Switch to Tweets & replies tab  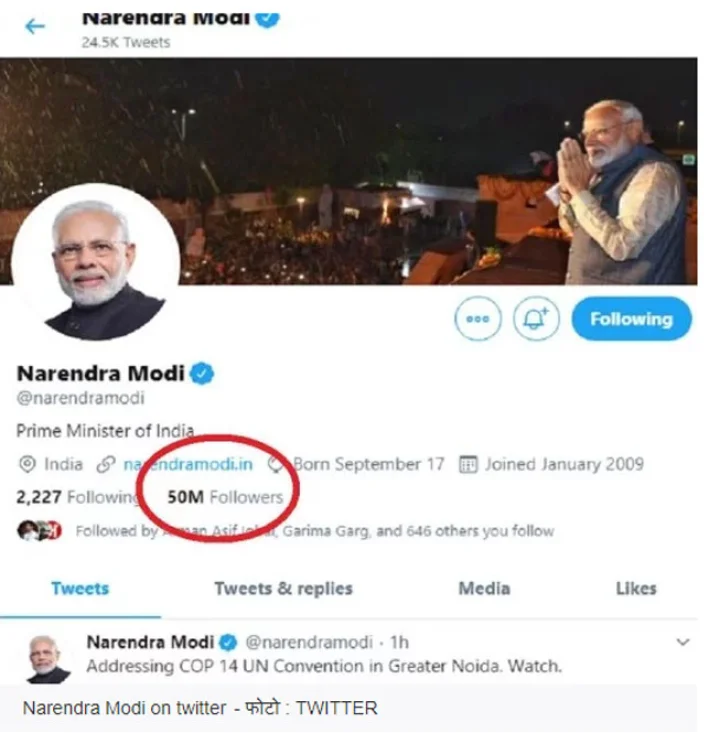(x=283, y=589)
